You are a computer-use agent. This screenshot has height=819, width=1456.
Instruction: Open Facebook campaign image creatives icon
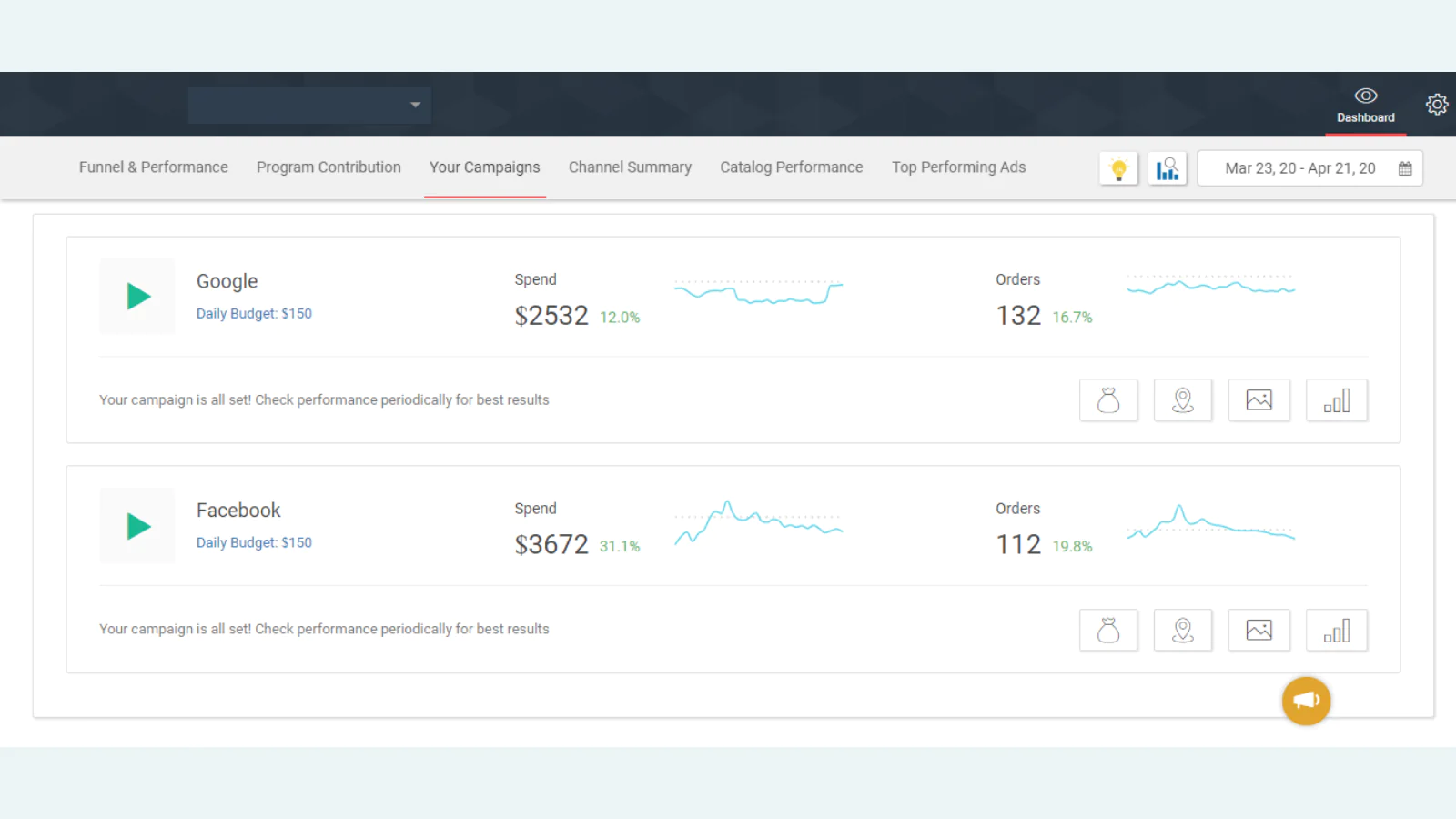pyautogui.click(x=1259, y=630)
